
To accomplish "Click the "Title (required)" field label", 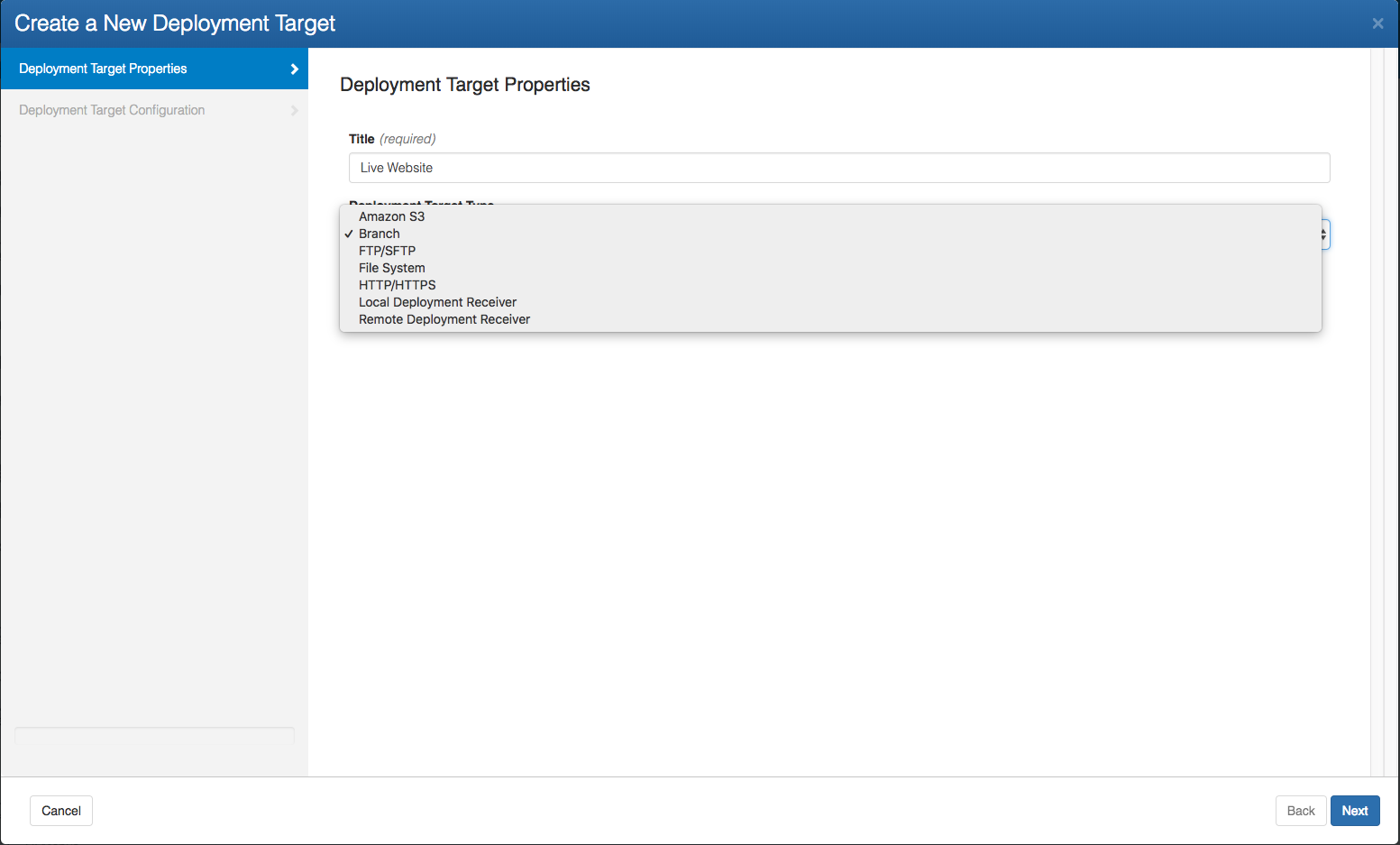I will [x=392, y=139].
